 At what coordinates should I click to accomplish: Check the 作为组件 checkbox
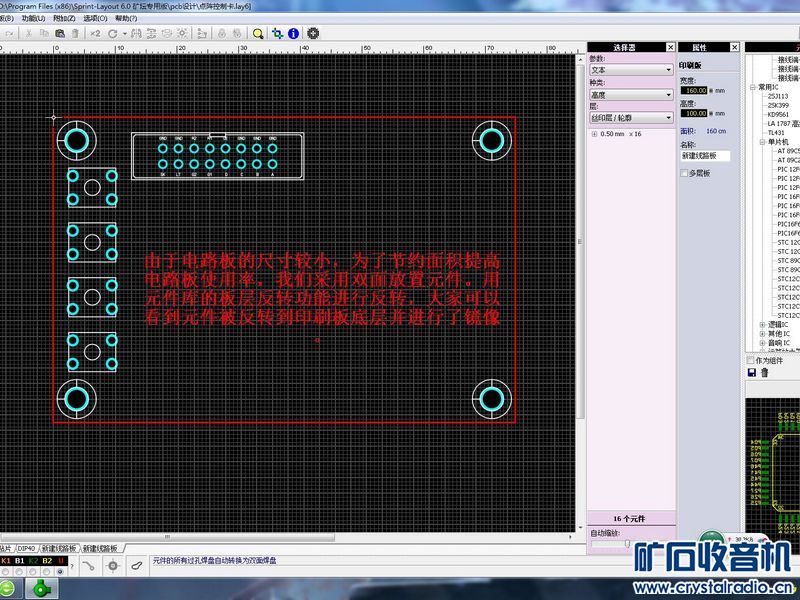[752, 360]
